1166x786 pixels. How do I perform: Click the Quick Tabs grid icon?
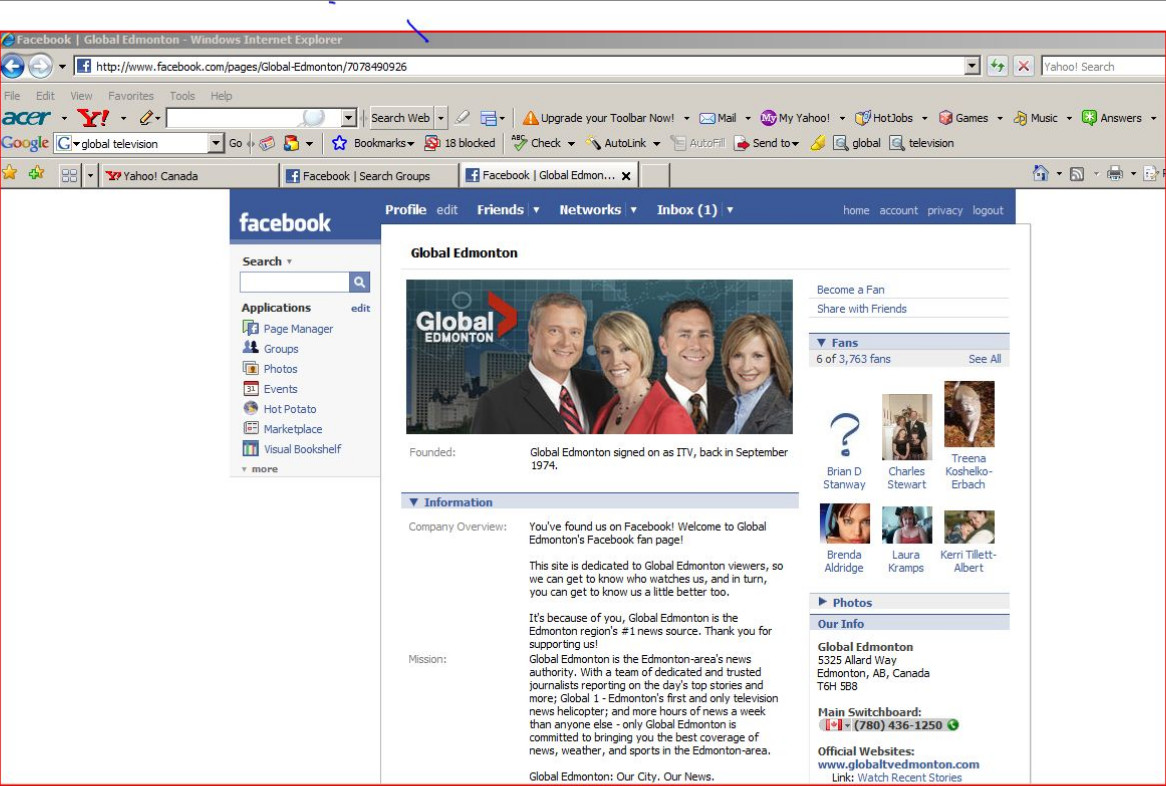click(x=69, y=175)
